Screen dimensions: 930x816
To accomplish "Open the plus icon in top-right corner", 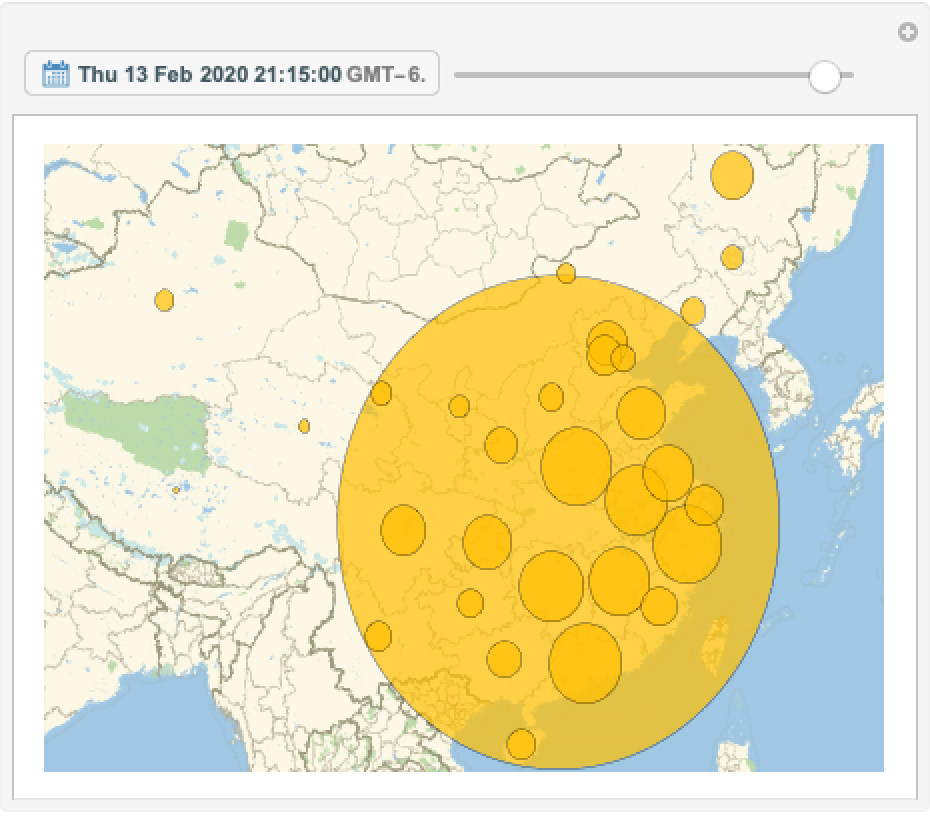I will pos(907,33).
